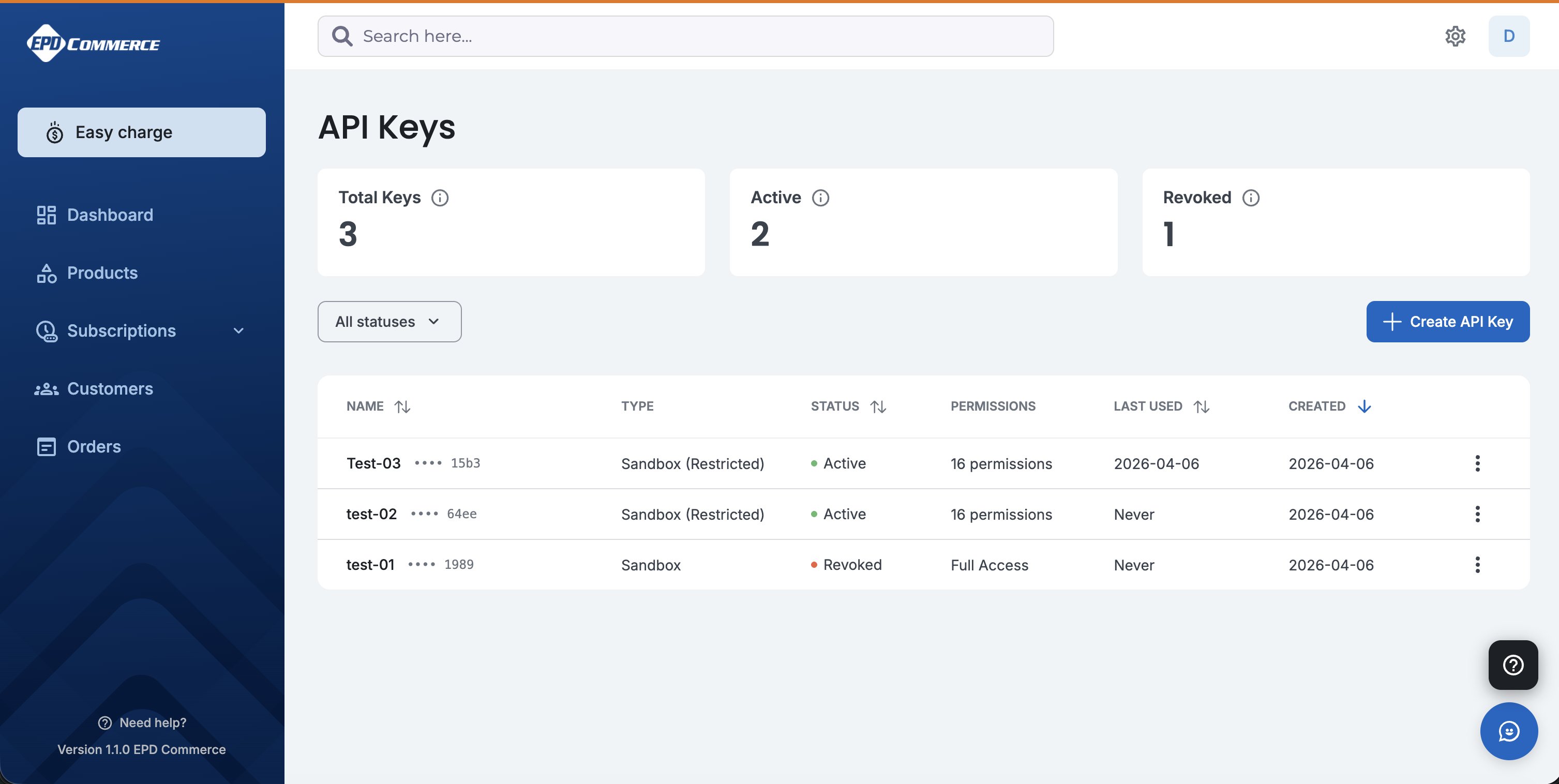Sort table by Status column
This screenshot has width=1559, height=784.
(x=878, y=406)
